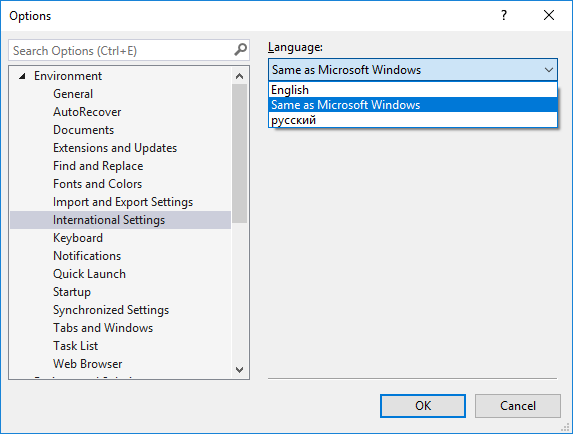
Task: Confirm changes with the OK button
Action: 423,406
